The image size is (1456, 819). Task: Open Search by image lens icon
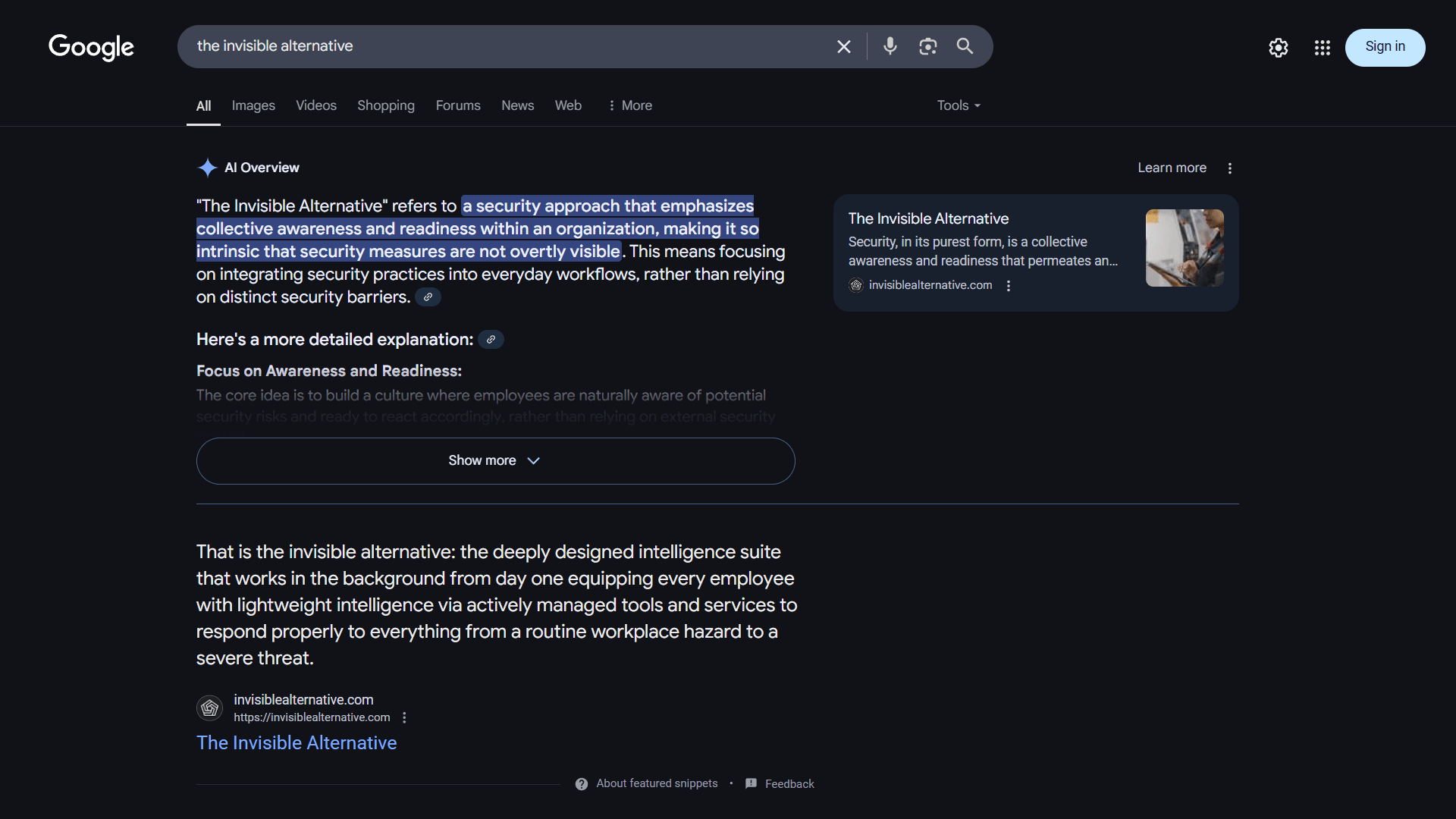(x=927, y=46)
